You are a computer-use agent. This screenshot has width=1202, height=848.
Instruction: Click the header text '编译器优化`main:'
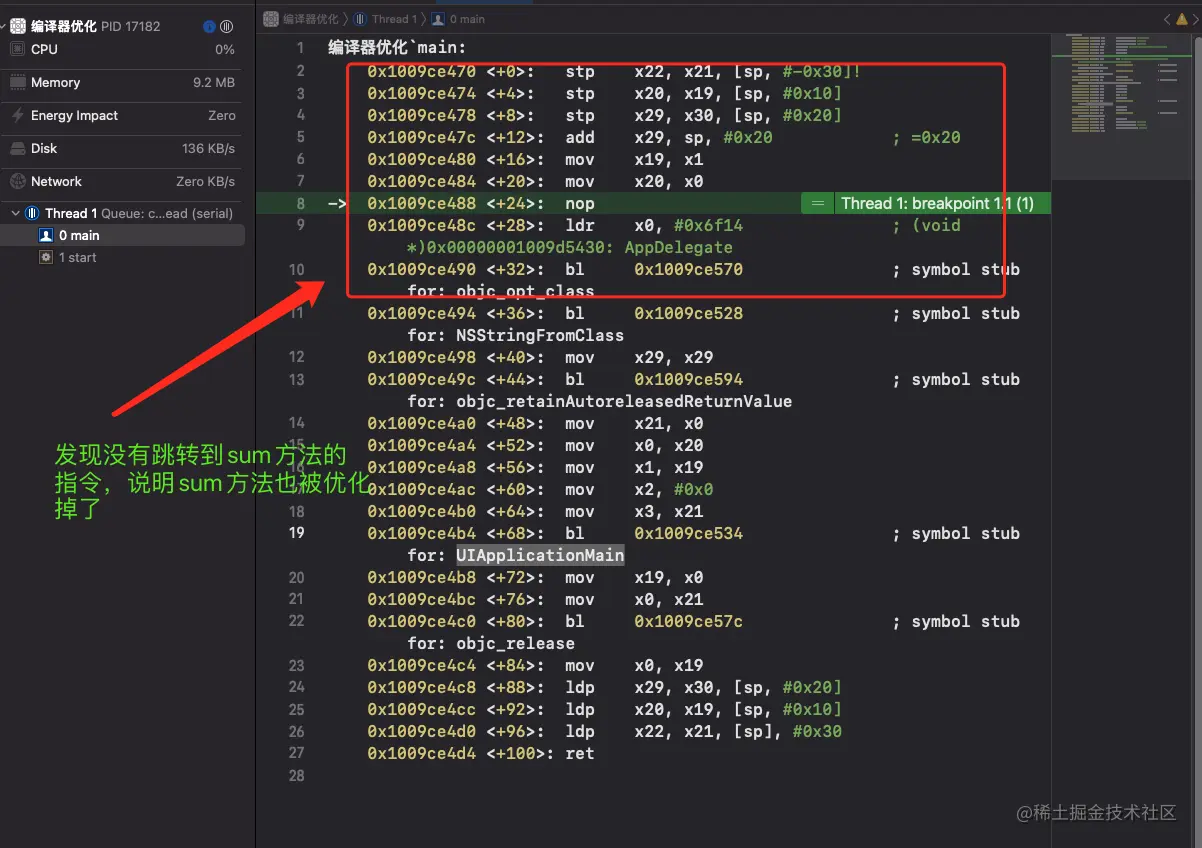click(397, 47)
